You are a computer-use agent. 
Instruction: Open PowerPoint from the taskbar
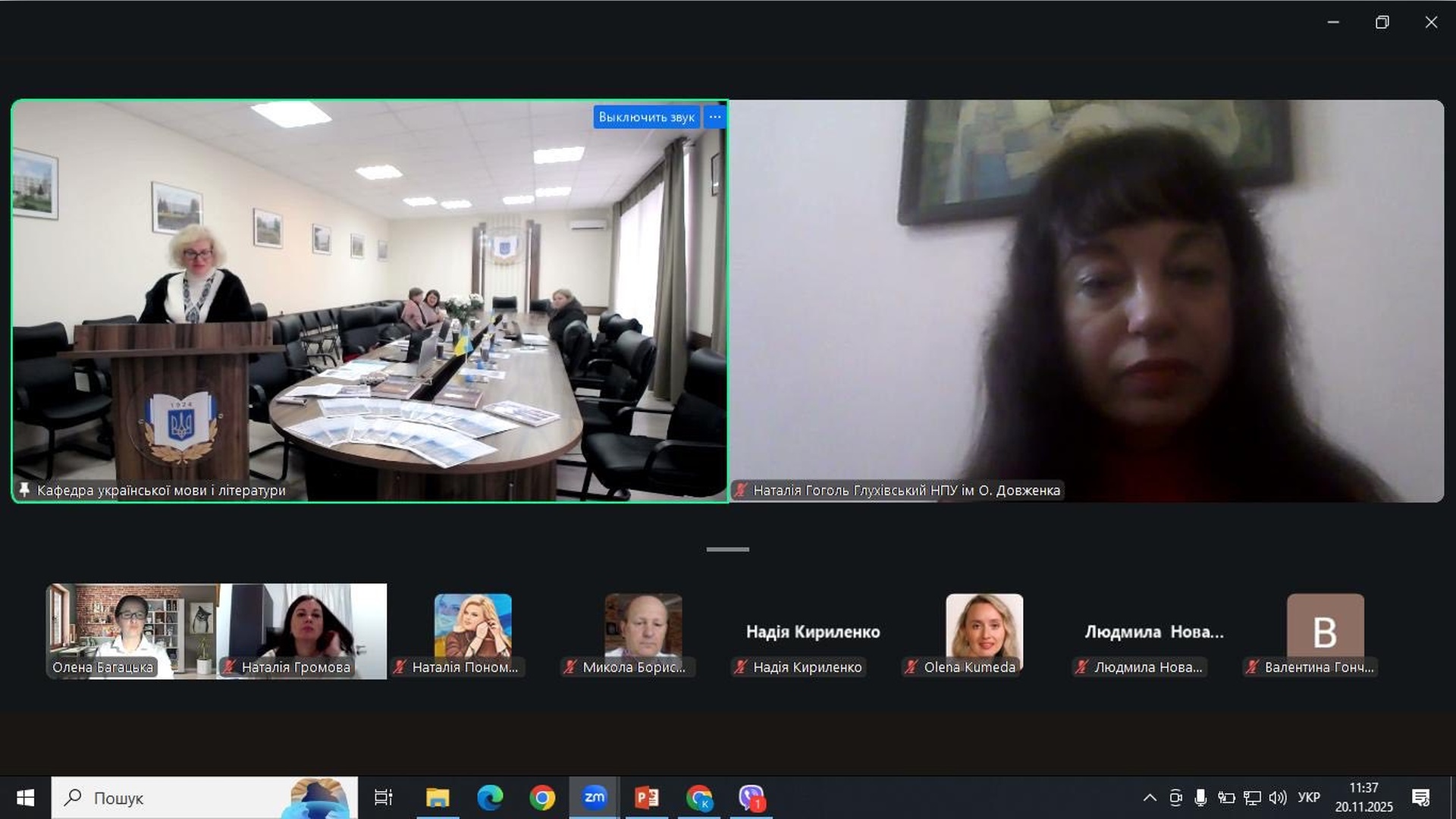(647, 798)
